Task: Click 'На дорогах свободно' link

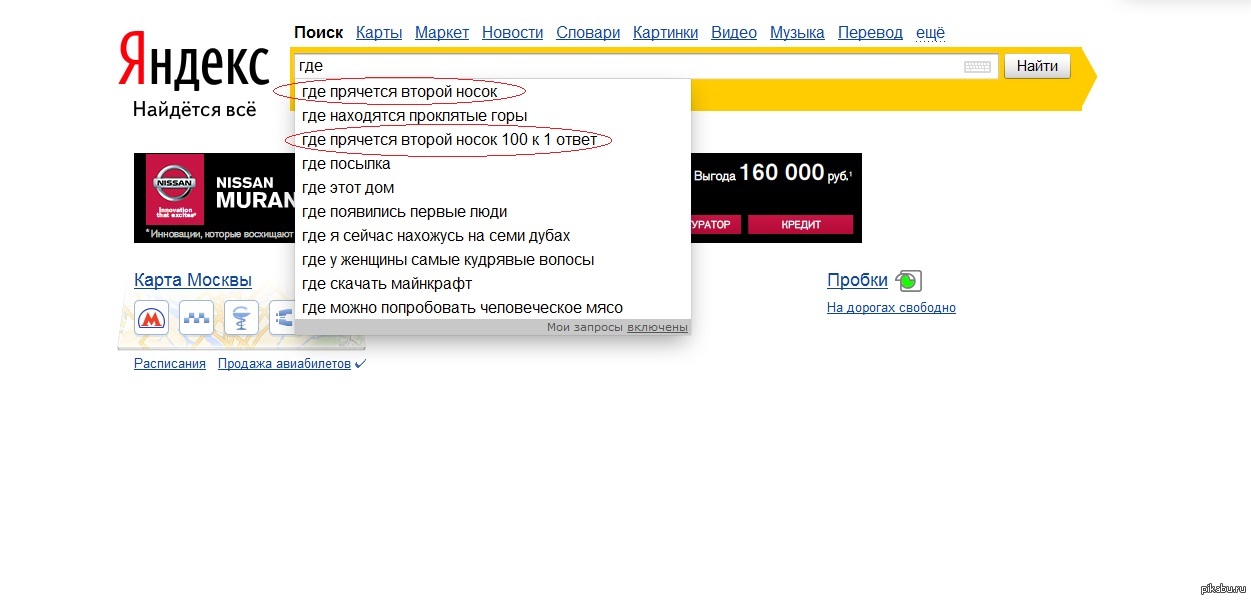Action: 891,308
